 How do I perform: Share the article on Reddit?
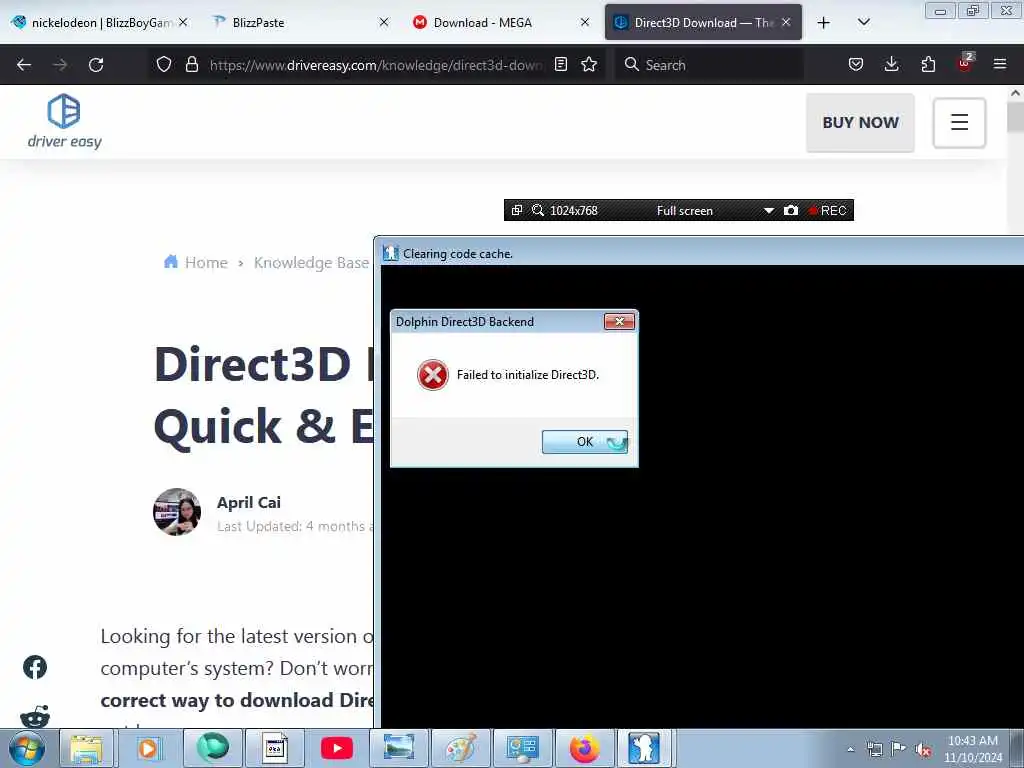click(x=35, y=716)
